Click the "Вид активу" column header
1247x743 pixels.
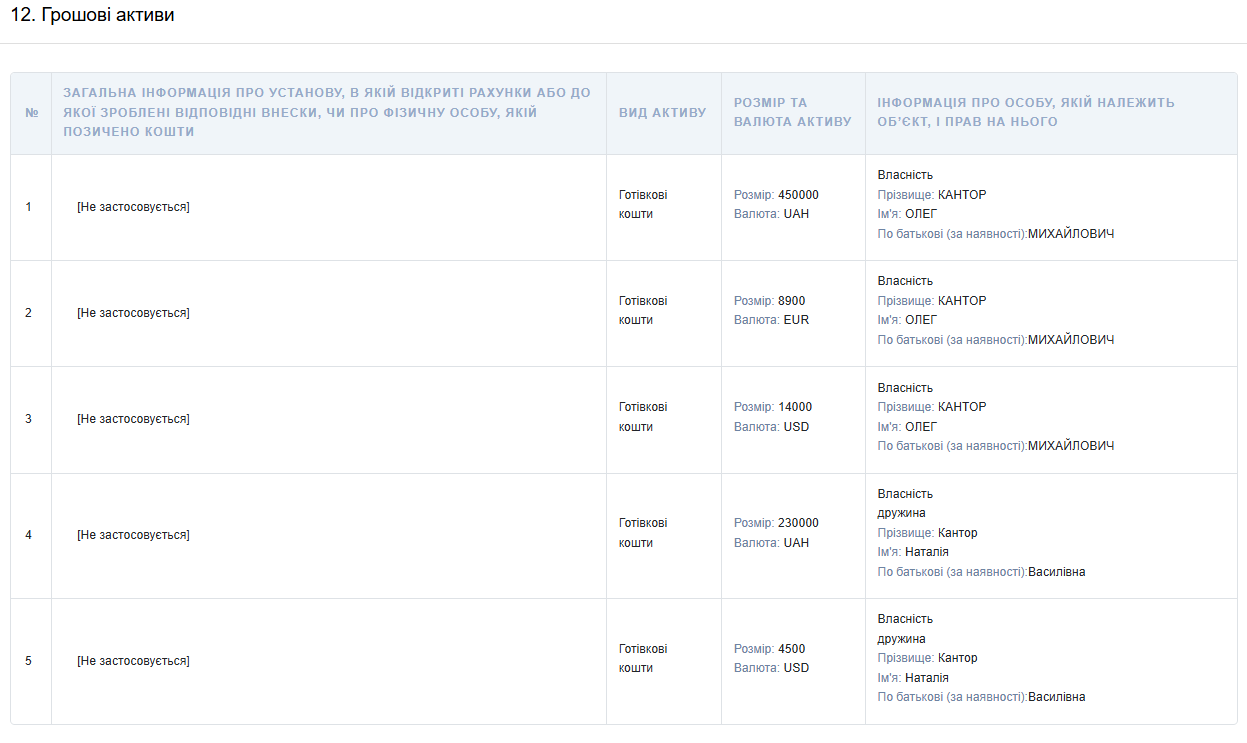click(662, 113)
